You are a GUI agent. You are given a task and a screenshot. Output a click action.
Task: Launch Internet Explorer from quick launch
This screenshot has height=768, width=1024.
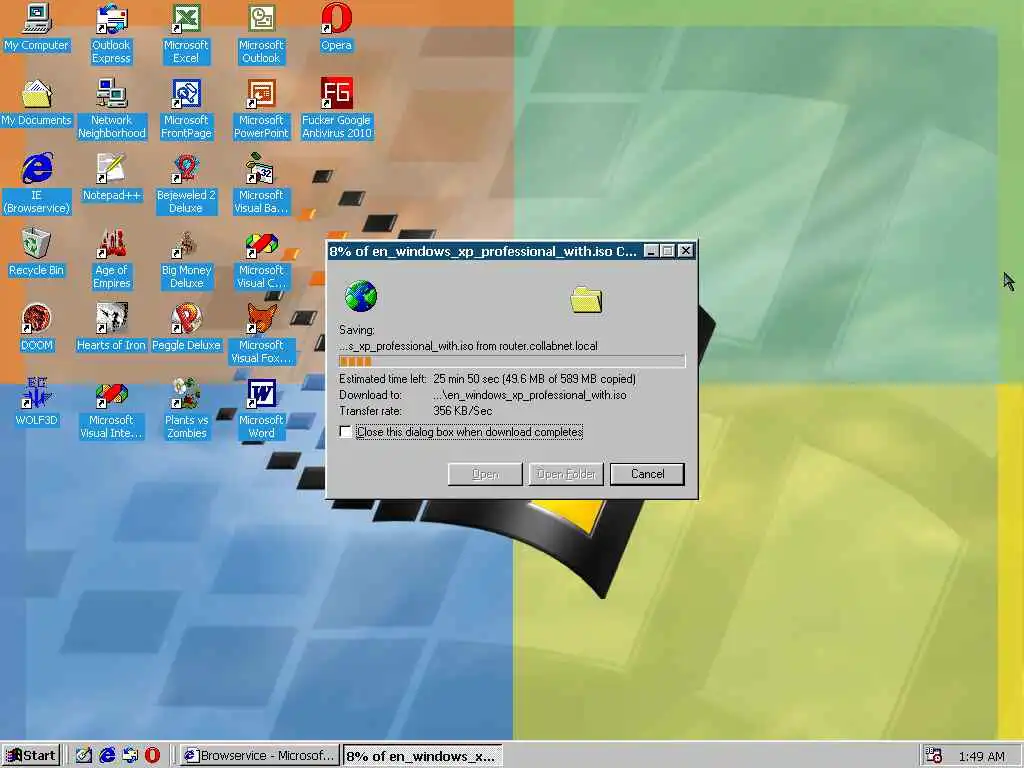[107, 756]
